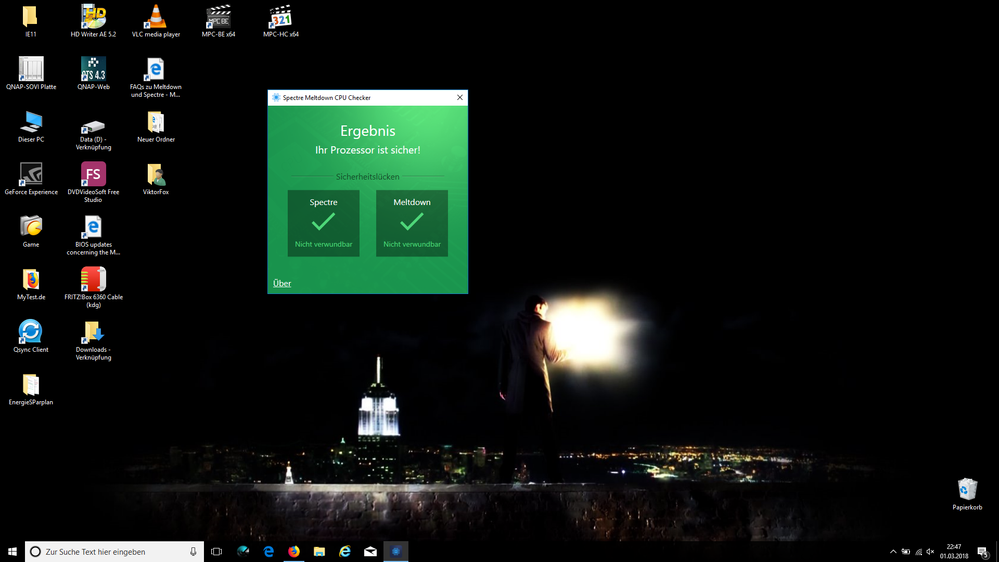Open File Explorer from the taskbar
Viewport: 999px width, 562px height.
319,551
